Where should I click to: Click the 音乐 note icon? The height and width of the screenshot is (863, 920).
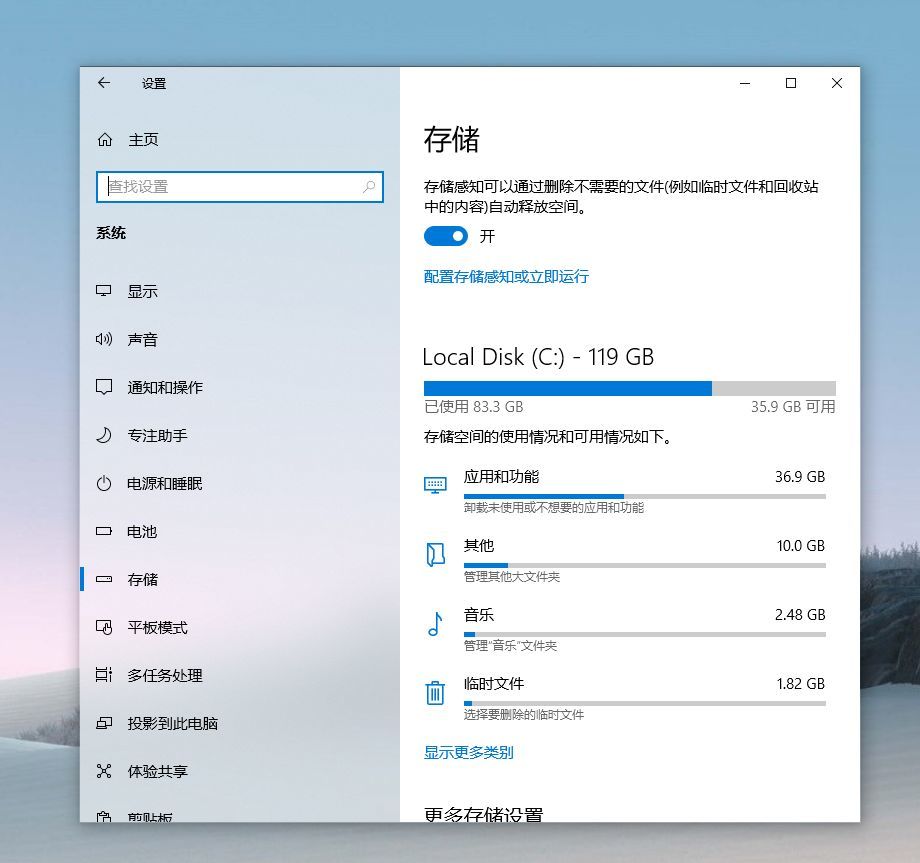coord(435,624)
